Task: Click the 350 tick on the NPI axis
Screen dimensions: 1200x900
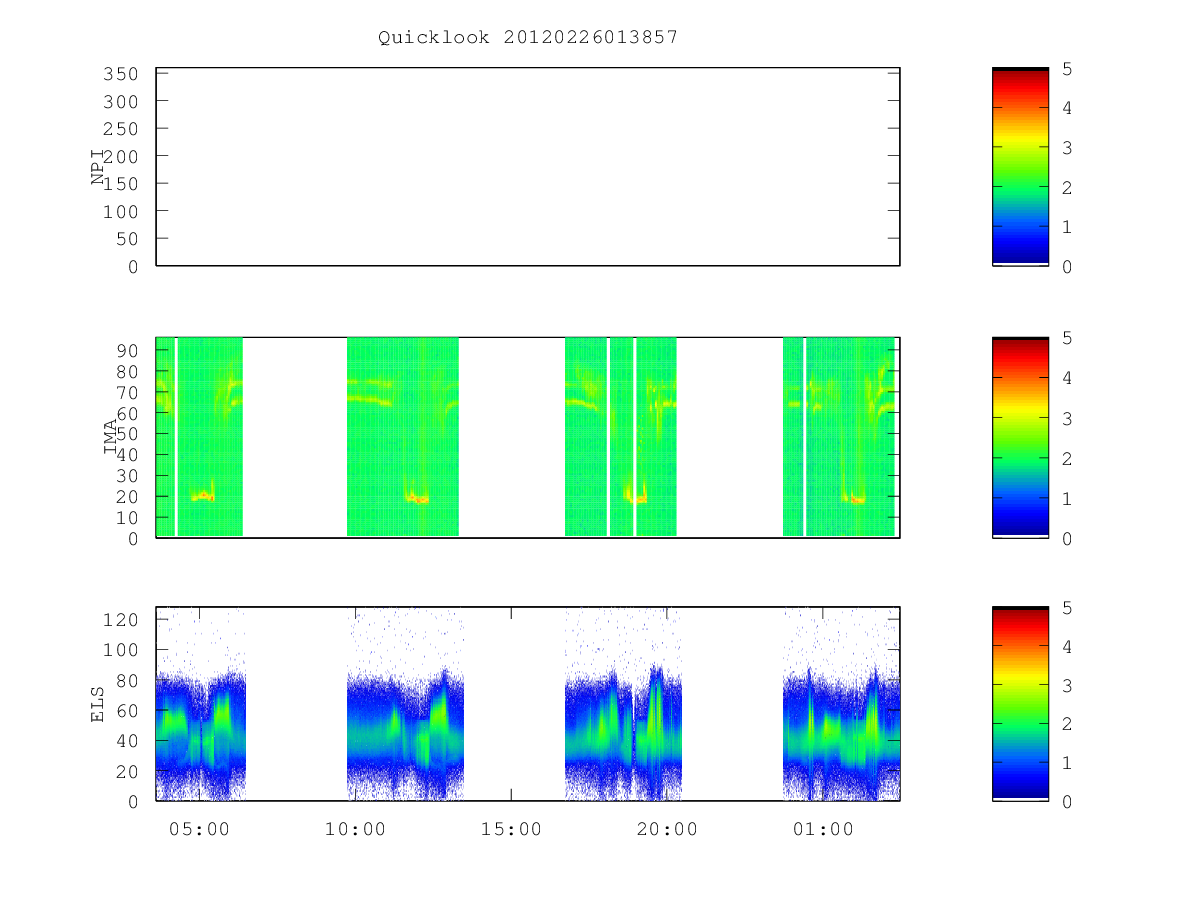Action: [x=120, y=74]
